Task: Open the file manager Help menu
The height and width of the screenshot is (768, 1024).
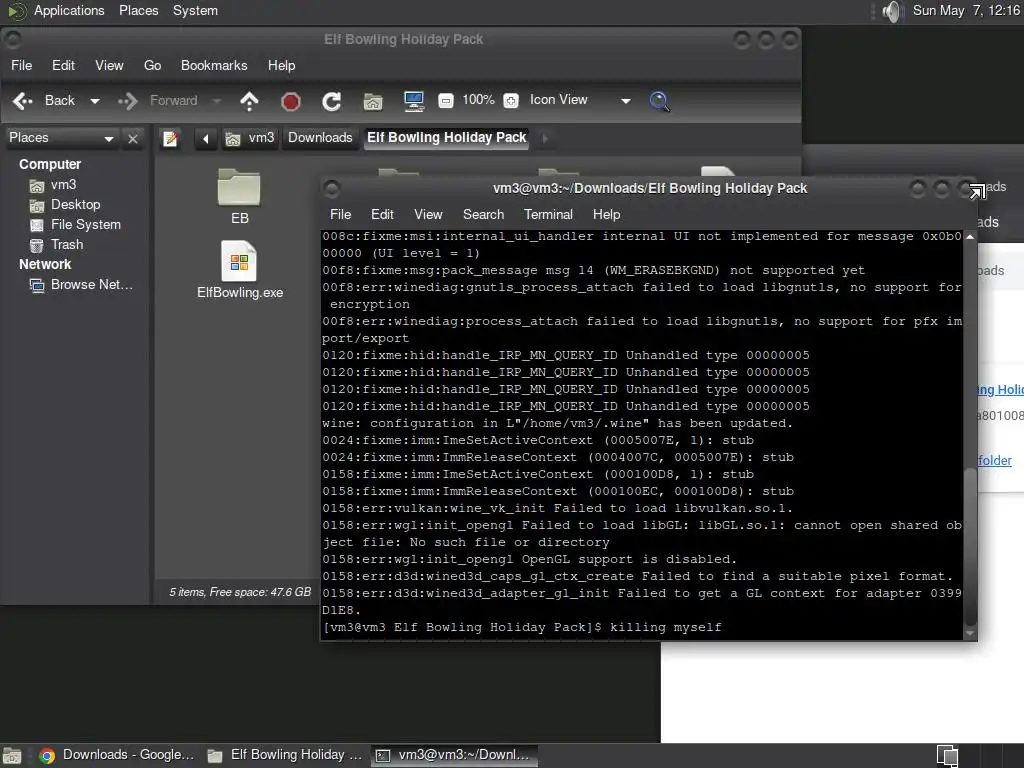Action: pyautogui.click(x=281, y=65)
